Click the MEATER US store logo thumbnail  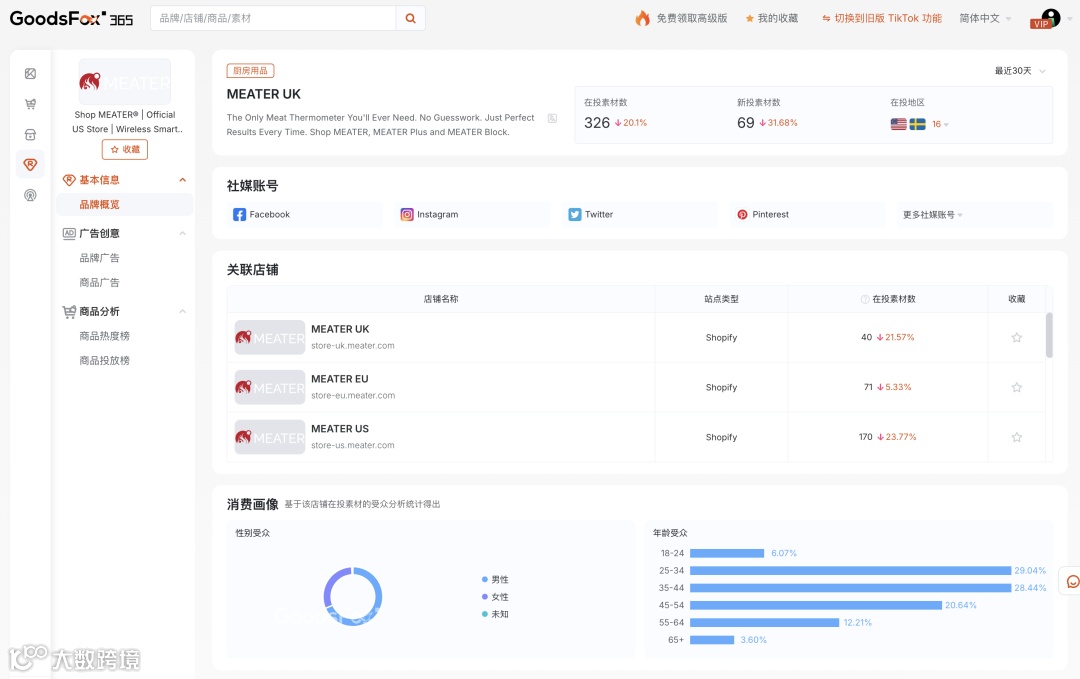click(x=270, y=437)
